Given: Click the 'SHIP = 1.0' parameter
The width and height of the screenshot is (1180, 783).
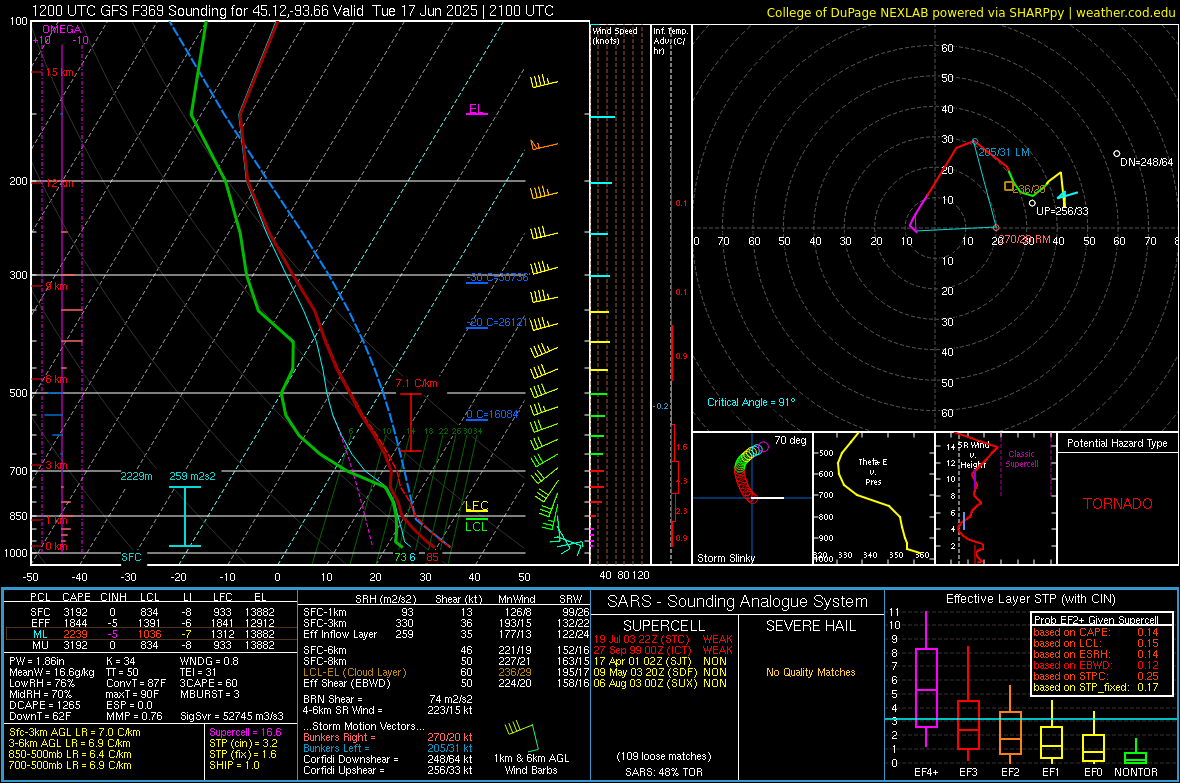Looking at the screenshot, I should 234,765.
